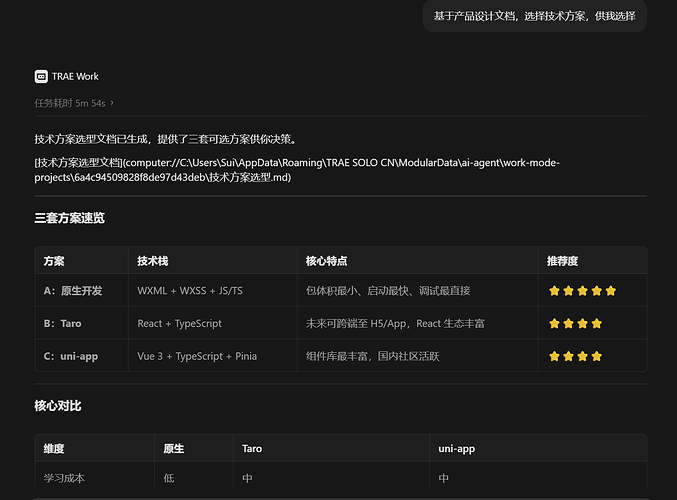Viewport: 677px width, 500px height.
Task: Click the 任务耗时 5m 54s label
Action: click(x=70, y=103)
